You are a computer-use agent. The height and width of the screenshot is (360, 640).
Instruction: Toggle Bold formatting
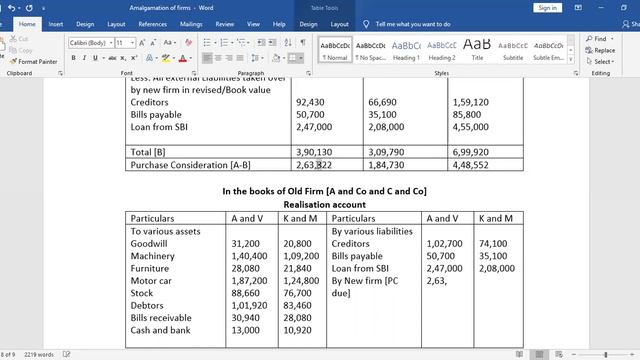(73, 58)
